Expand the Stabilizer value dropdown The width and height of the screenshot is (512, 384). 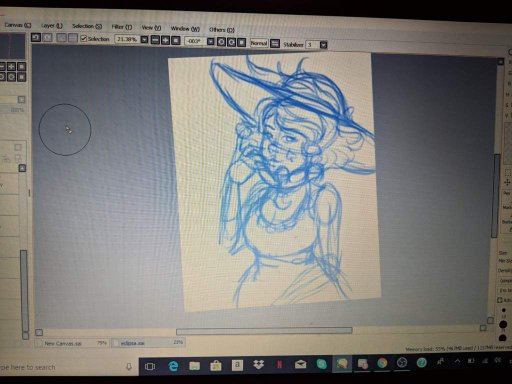323,45
